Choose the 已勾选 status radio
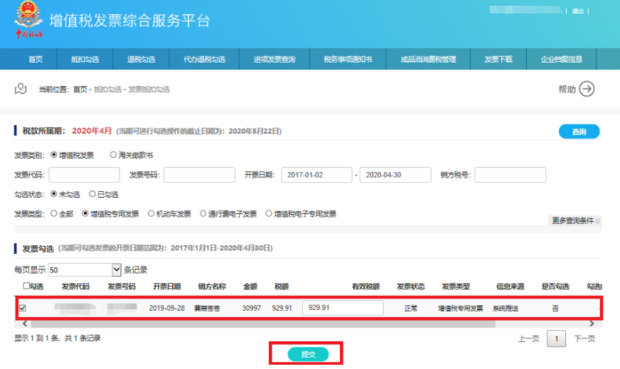The width and height of the screenshot is (620, 369). coord(92,194)
